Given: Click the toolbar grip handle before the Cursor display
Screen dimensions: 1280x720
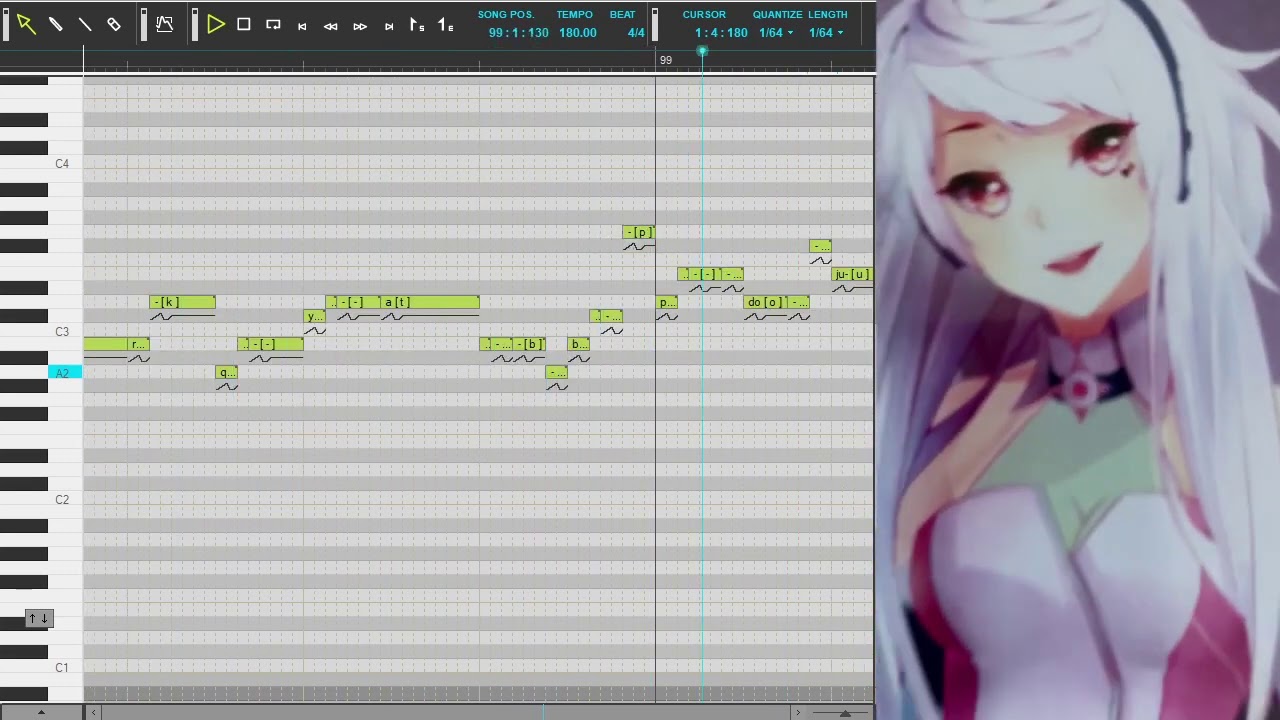Looking at the screenshot, I should 655,25.
